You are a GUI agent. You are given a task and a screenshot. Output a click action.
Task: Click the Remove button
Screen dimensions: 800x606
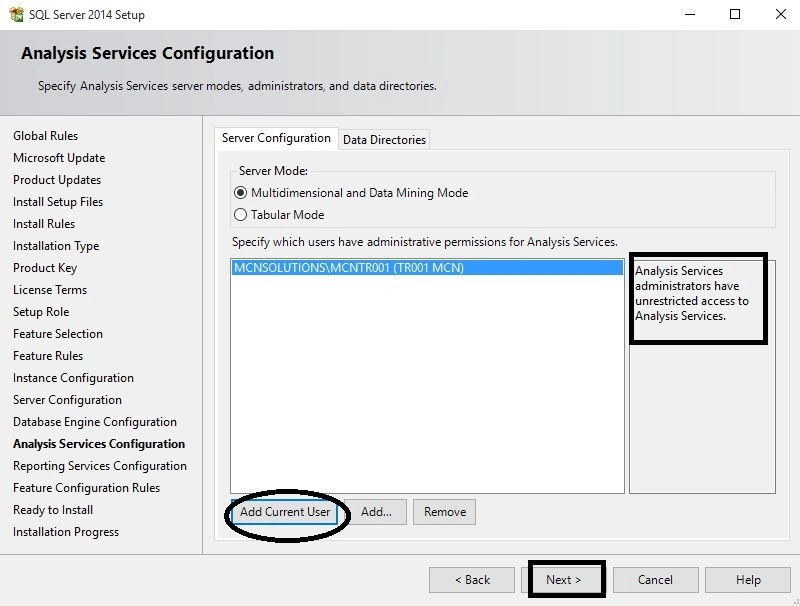(x=444, y=512)
